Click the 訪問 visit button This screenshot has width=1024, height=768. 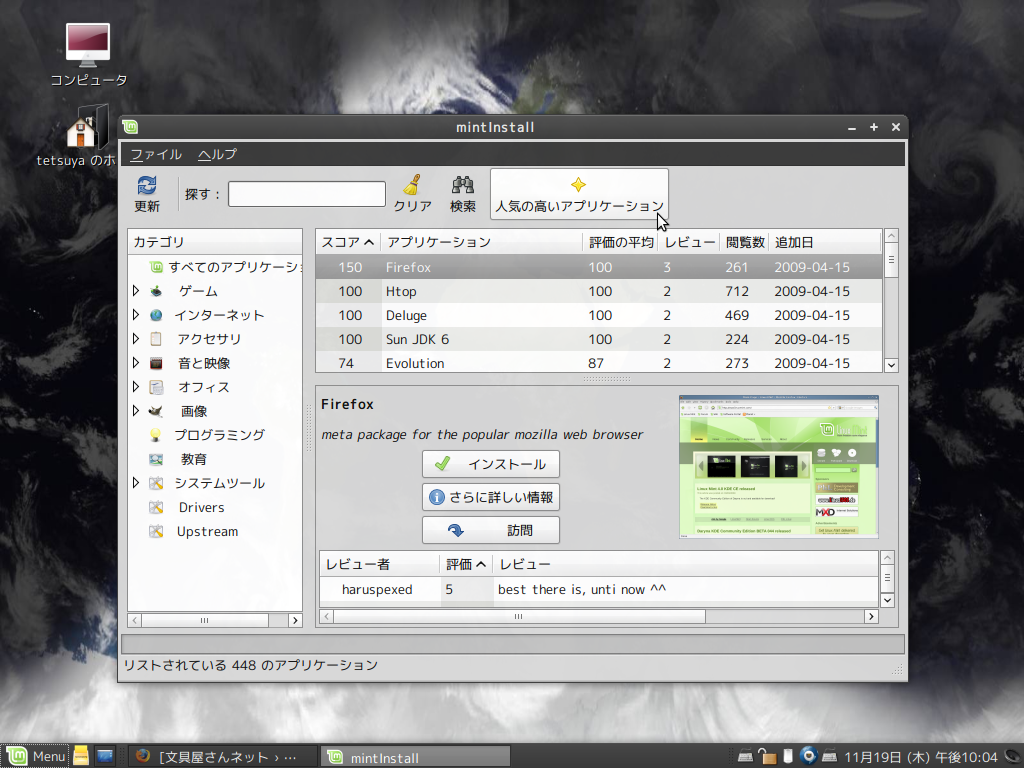click(490, 530)
